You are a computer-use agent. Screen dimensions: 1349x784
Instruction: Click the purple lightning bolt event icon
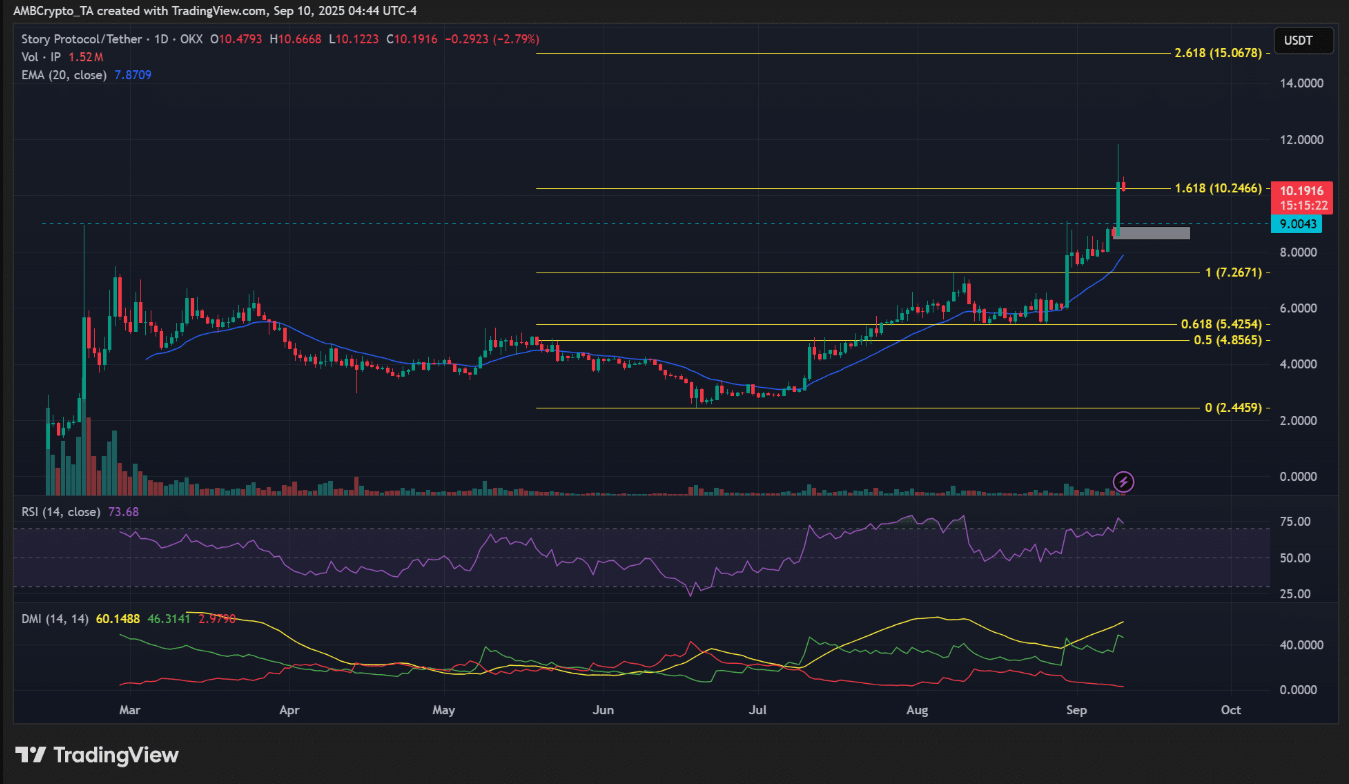coord(1123,482)
